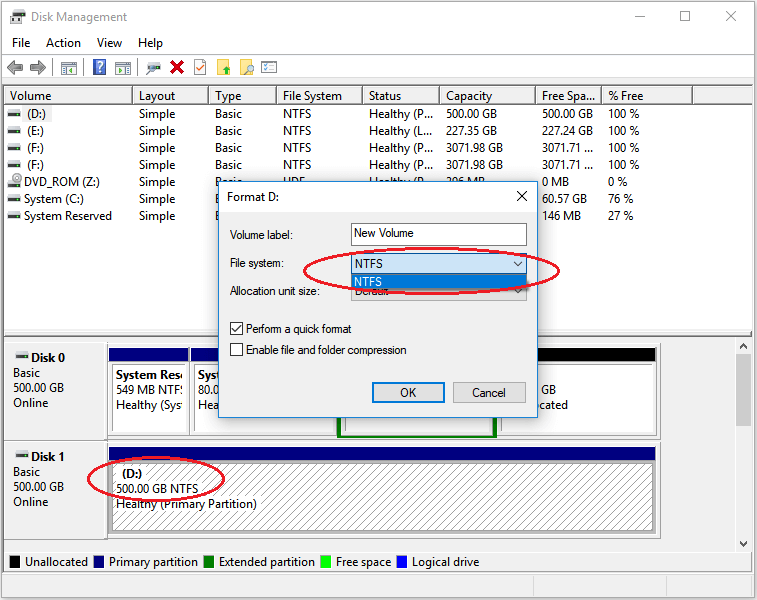
Task: Click the Properties checkmark page icon
Action: pos(200,67)
